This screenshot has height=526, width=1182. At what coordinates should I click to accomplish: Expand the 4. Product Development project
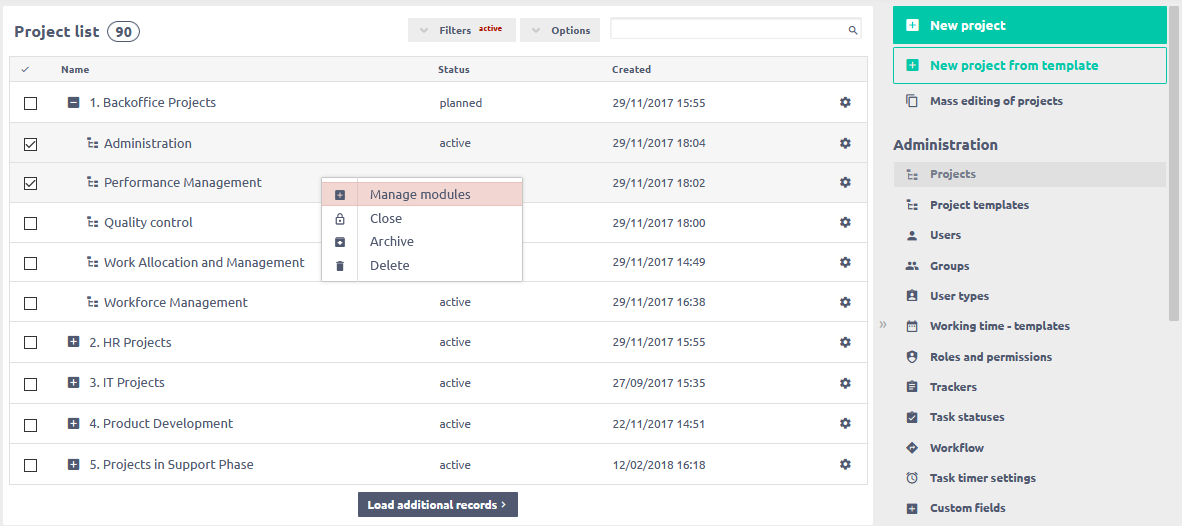(x=73, y=423)
